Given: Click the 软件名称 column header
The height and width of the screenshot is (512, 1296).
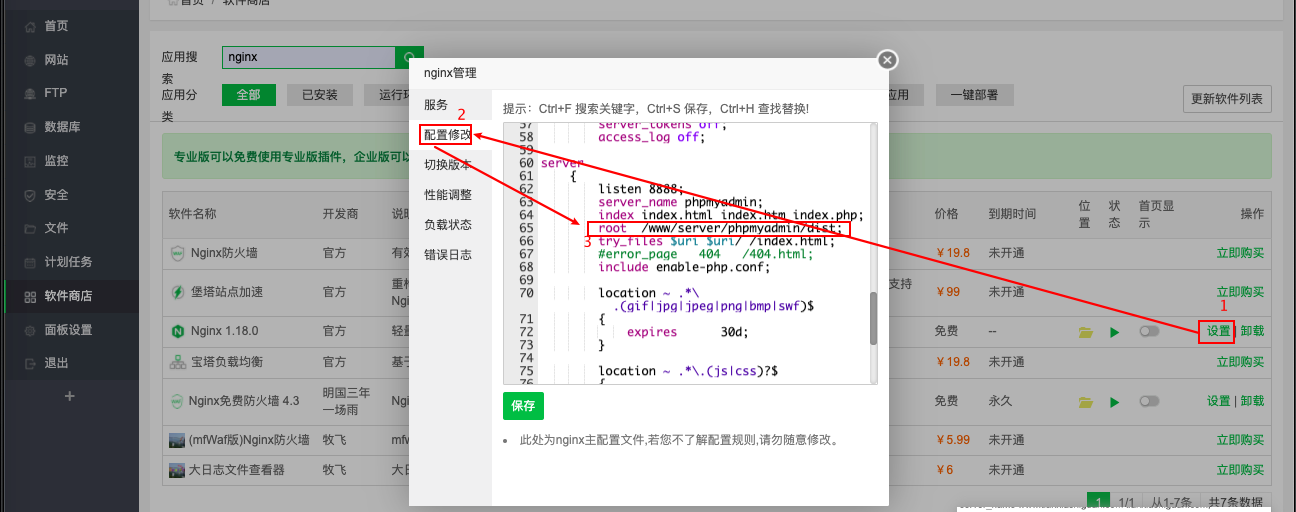Looking at the screenshot, I should tap(192, 214).
